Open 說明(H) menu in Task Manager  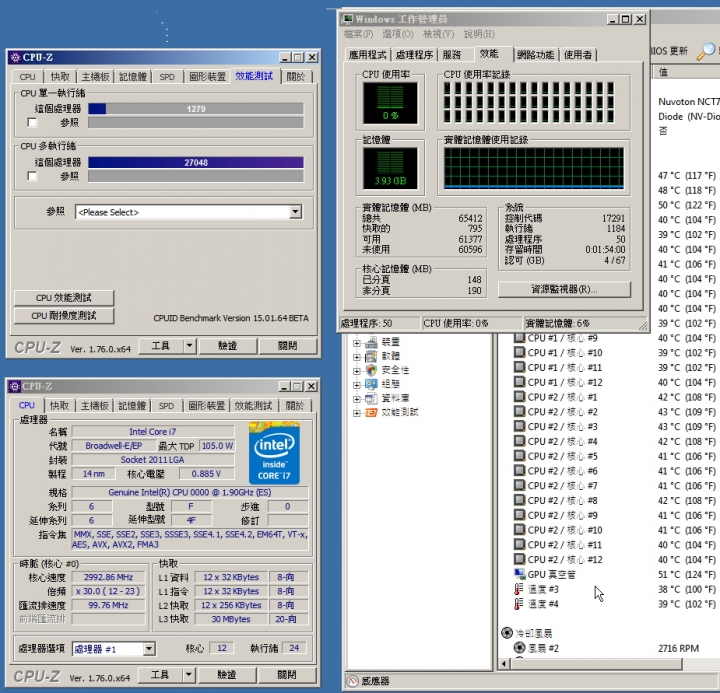click(479, 34)
